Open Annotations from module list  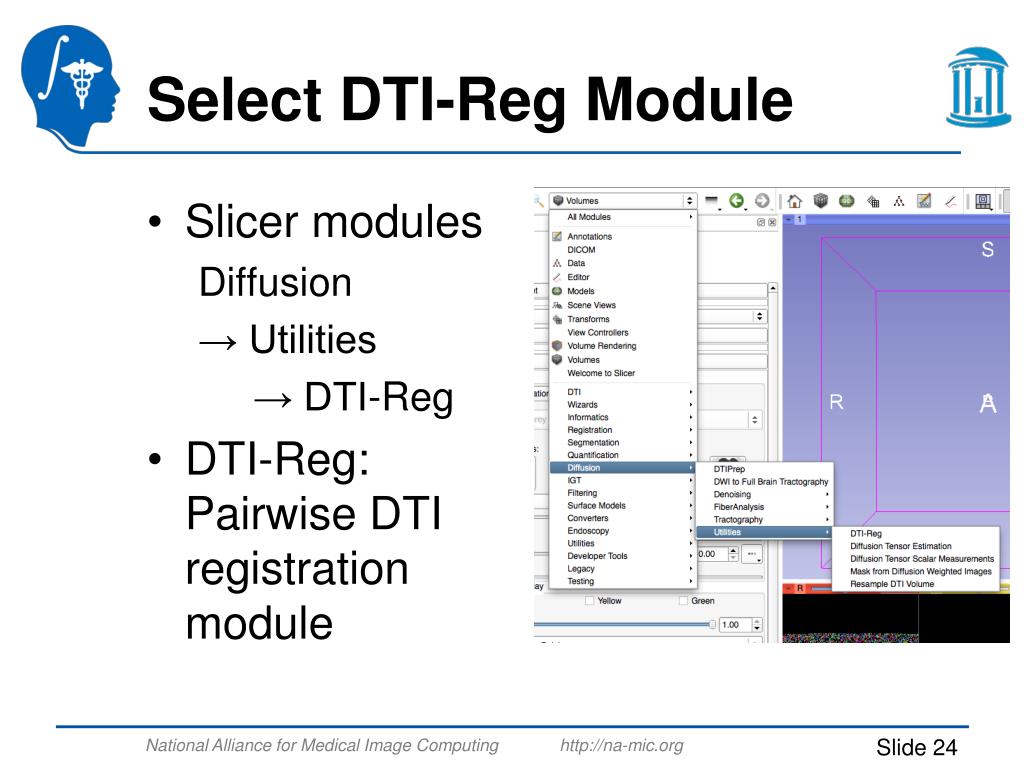pos(623,236)
